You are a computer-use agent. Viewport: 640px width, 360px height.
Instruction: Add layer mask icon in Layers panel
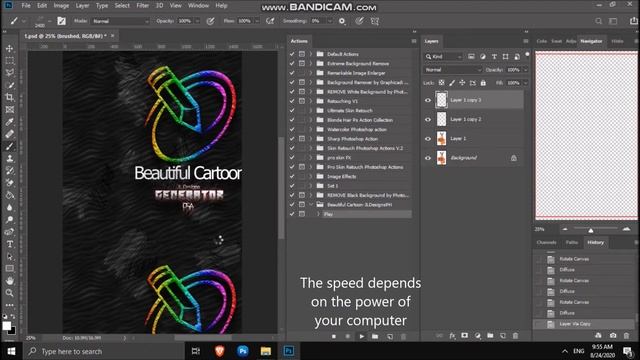coord(464,336)
